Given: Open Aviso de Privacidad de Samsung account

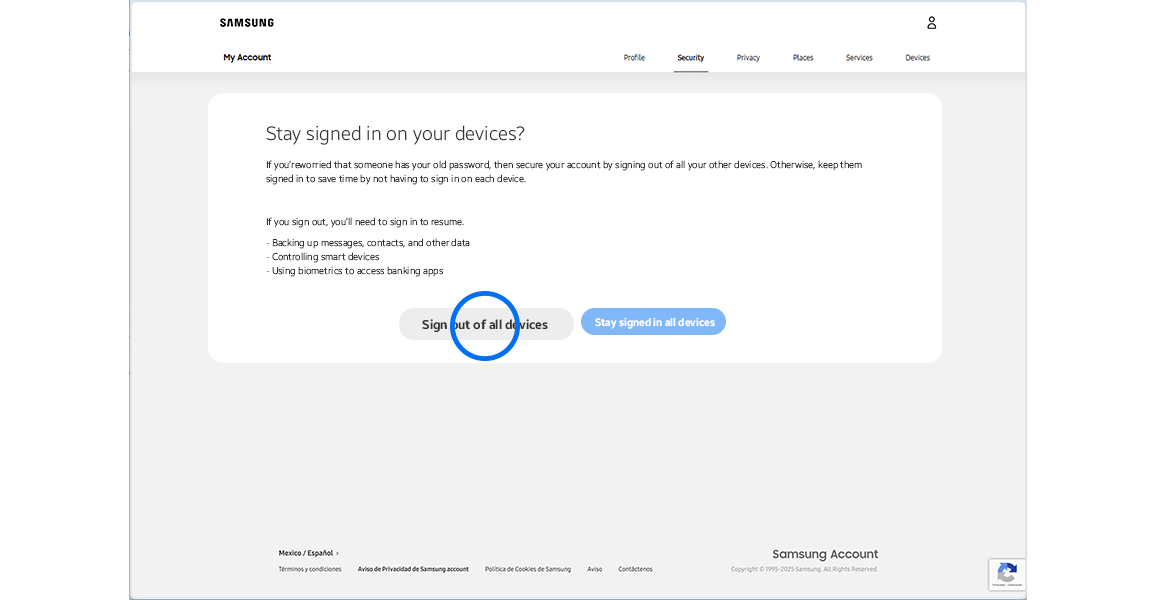Looking at the screenshot, I should pyautogui.click(x=413, y=568).
